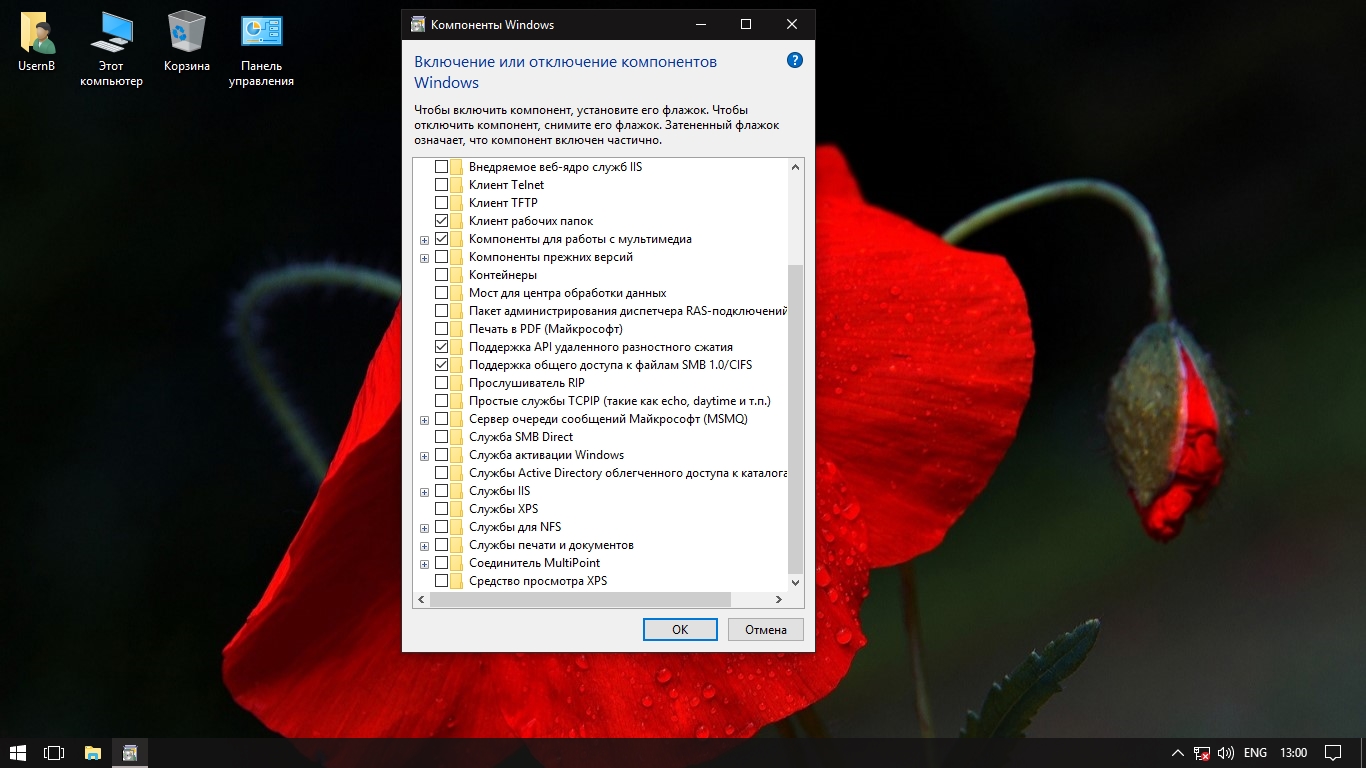The image size is (1366, 768).
Task: Expand the Службы IIS tree node
Action: (x=425, y=492)
